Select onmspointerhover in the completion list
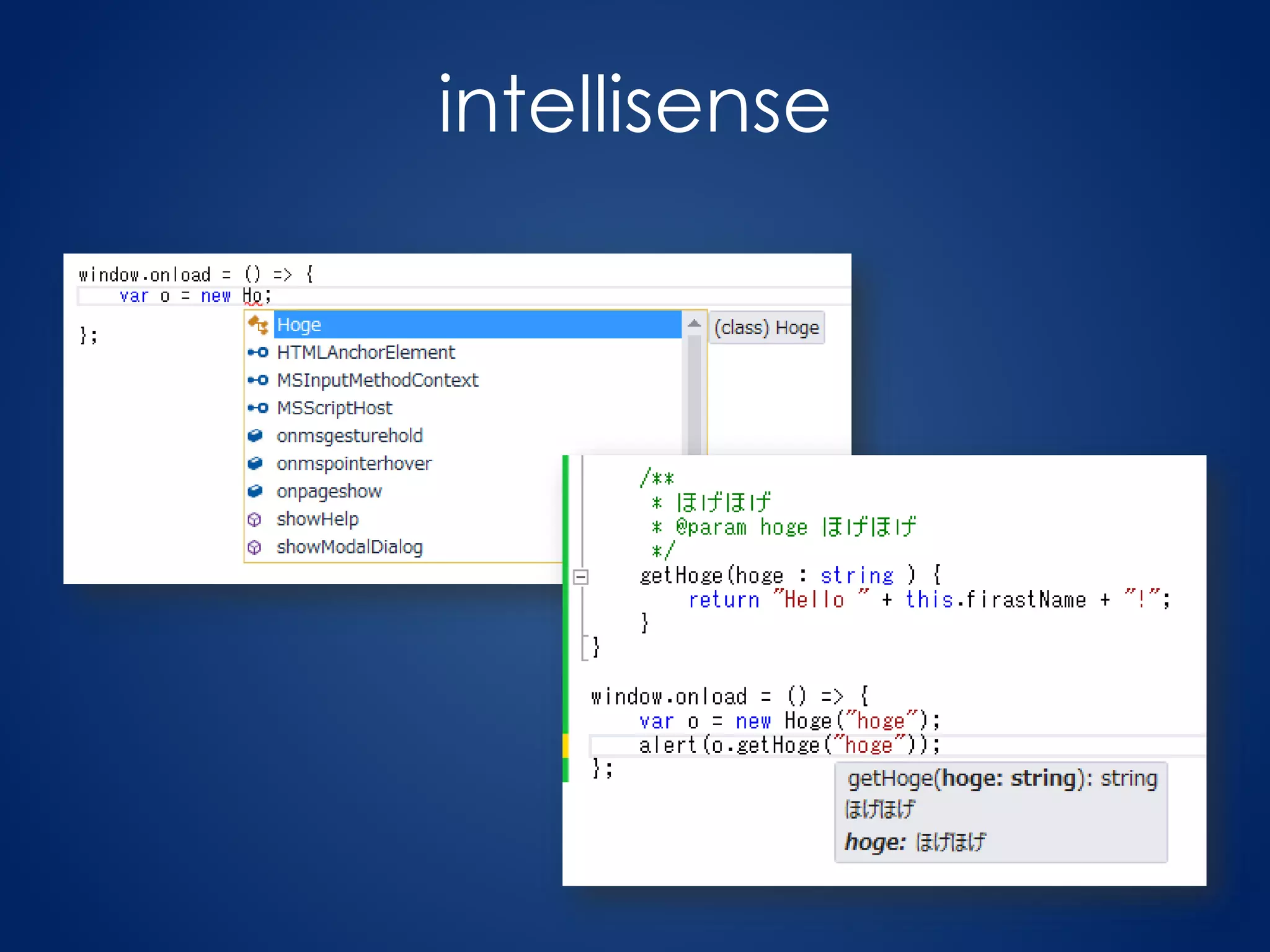 pyautogui.click(x=354, y=464)
